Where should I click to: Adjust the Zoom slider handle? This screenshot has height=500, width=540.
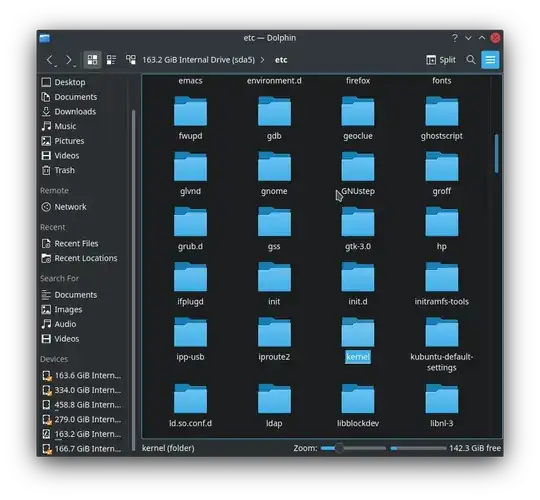339,448
